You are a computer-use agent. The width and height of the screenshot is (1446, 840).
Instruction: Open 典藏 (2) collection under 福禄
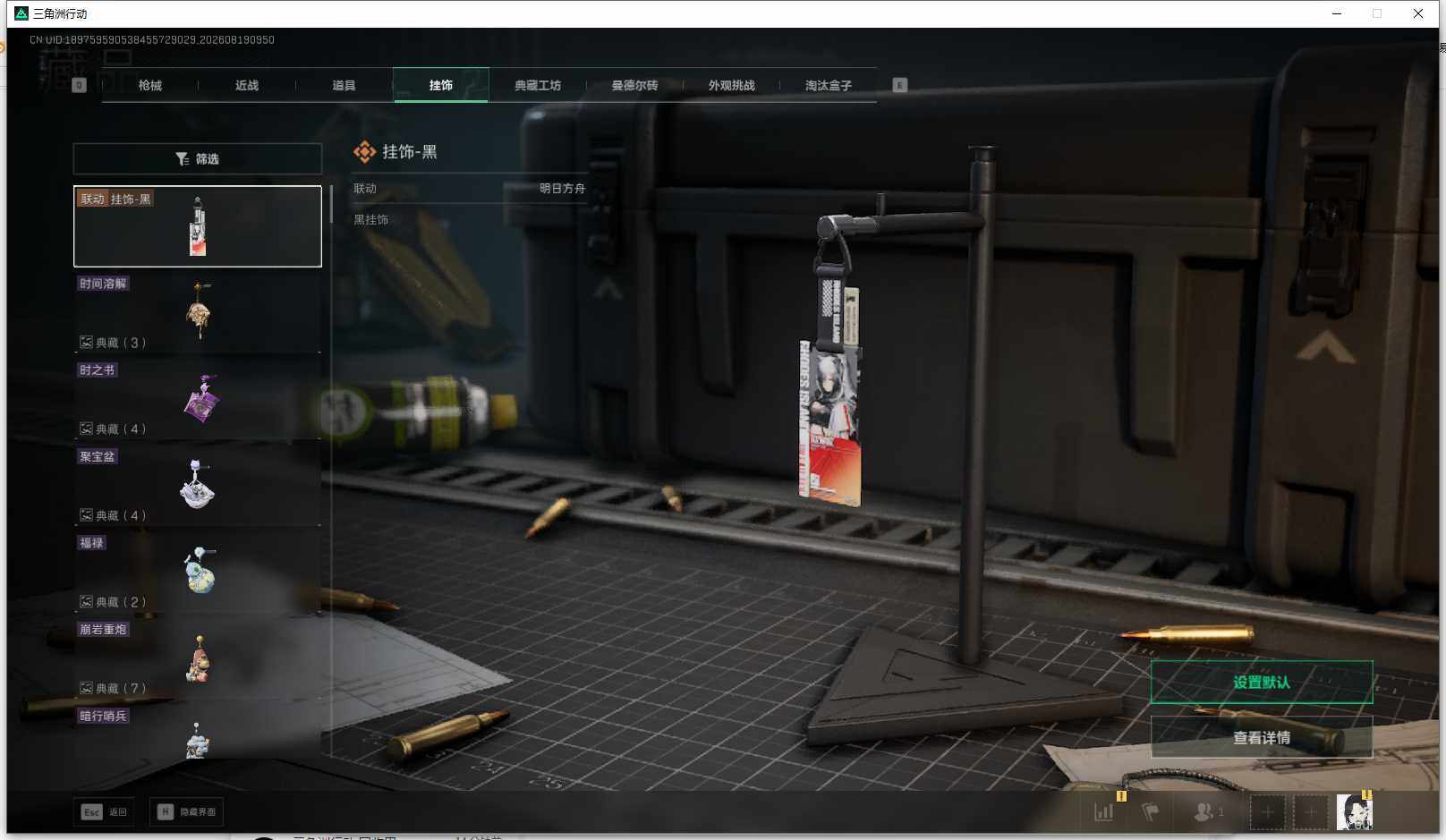pos(113,602)
